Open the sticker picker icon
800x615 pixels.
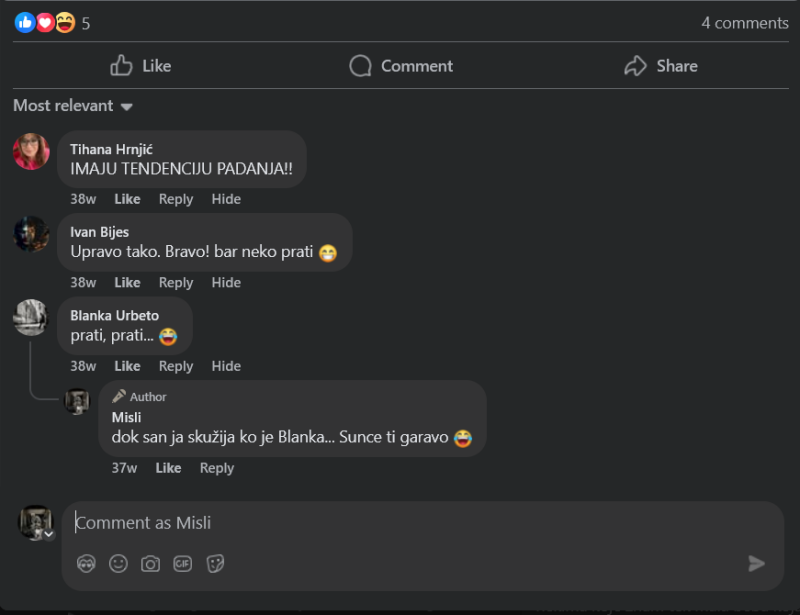tap(215, 563)
